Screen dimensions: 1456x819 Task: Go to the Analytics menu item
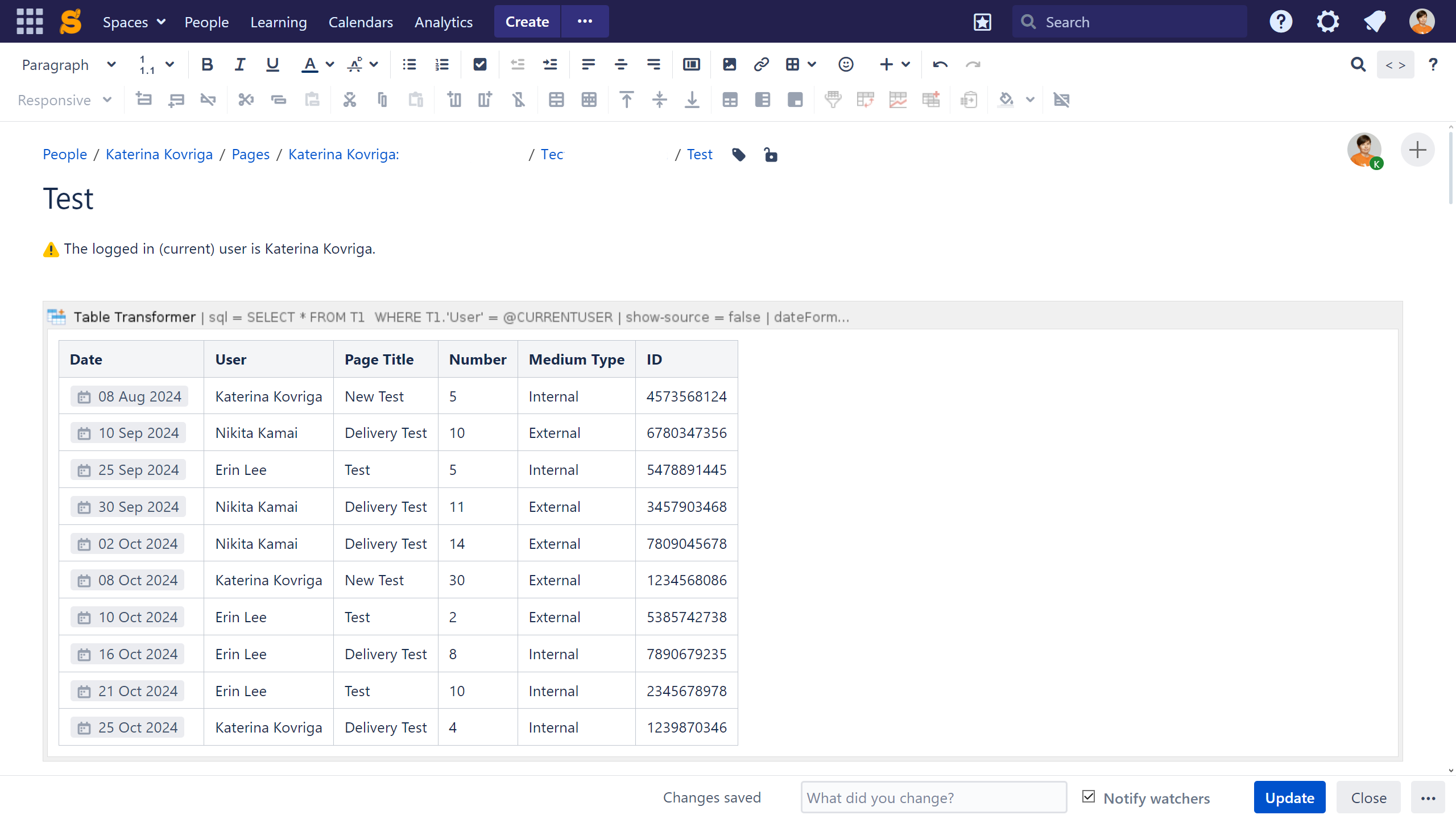pyautogui.click(x=444, y=22)
